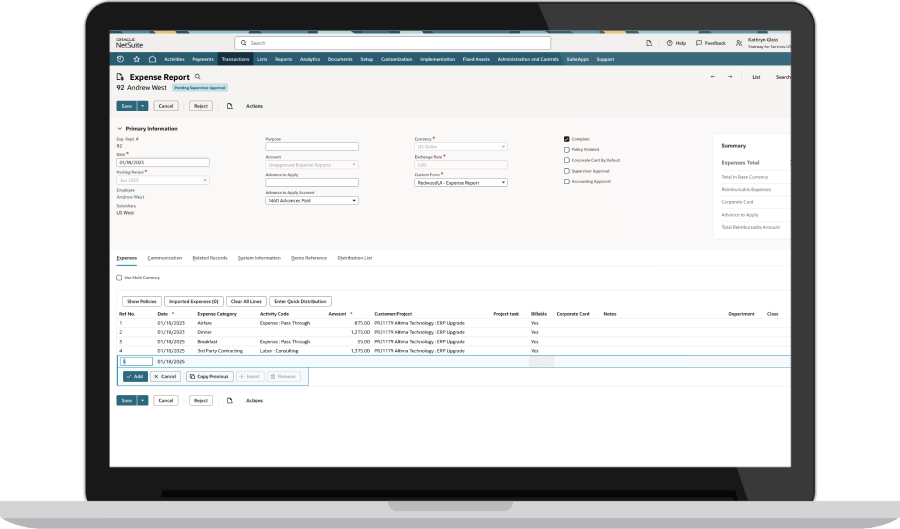Click Enter Quick Distribution button
The width and height of the screenshot is (900, 529).
point(300,301)
